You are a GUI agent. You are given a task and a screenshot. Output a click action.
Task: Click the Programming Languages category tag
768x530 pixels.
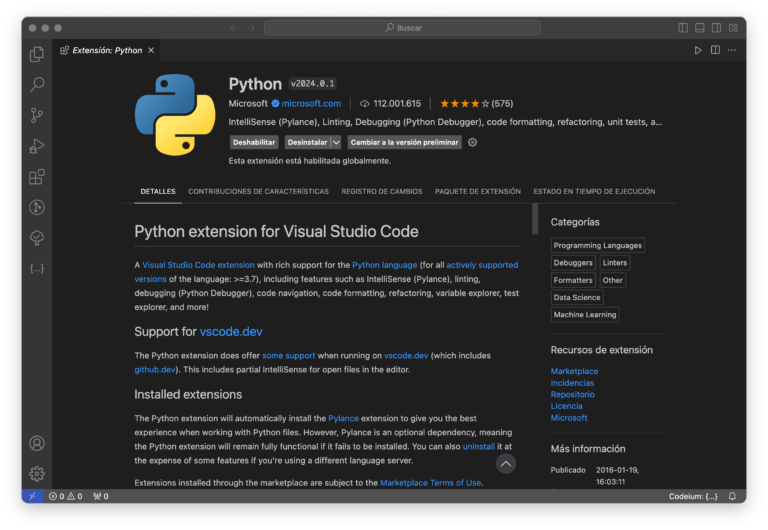598,245
